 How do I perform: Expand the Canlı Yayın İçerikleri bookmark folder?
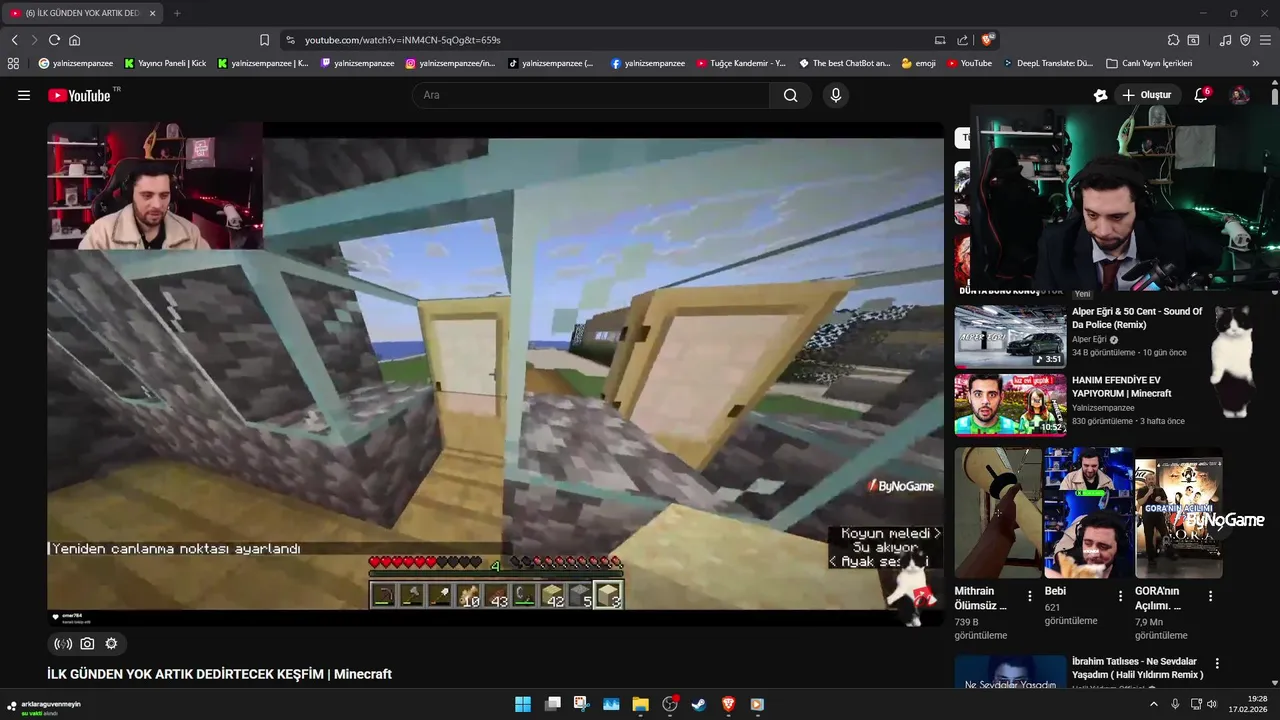pos(1149,63)
